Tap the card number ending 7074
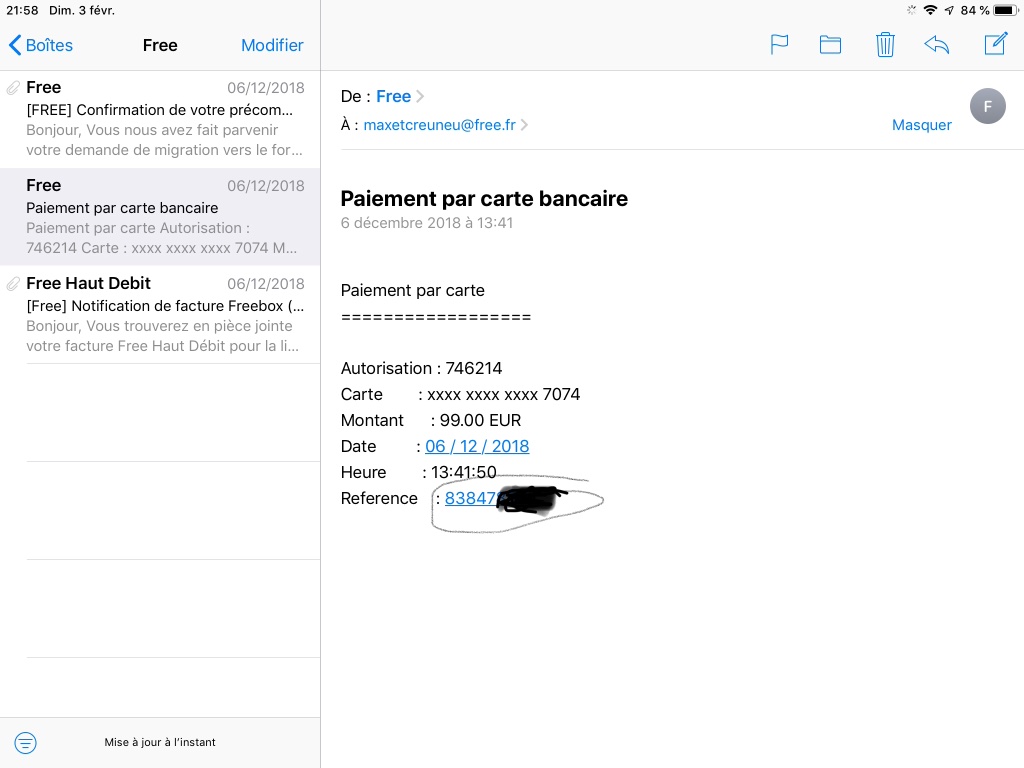Viewport: 1024px width, 768px height. pyautogui.click(x=504, y=394)
